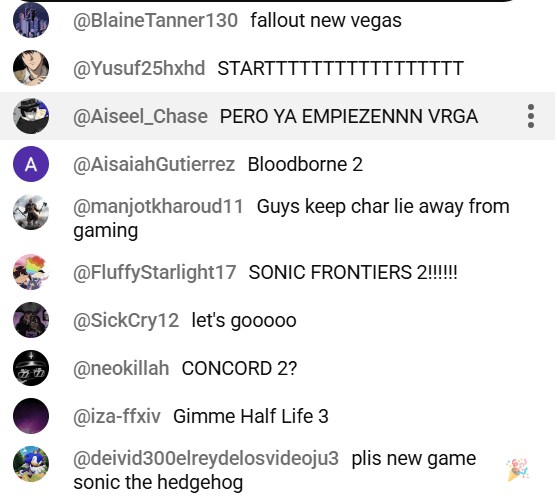Click the @neokillah username
The width and height of the screenshot is (557, 499).
[x=121, y=368]
